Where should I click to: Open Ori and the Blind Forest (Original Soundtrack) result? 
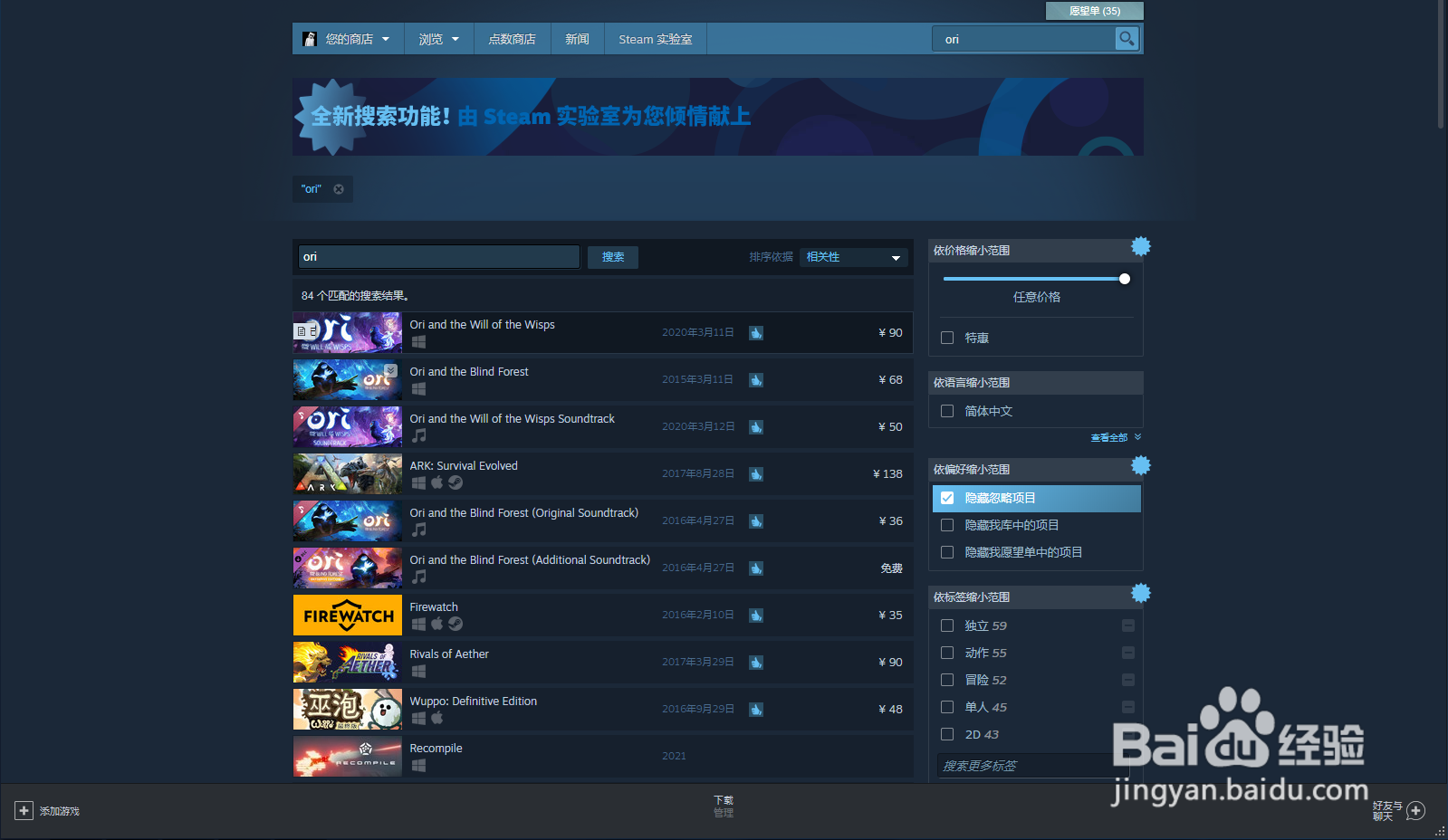(x=603, y=521)
